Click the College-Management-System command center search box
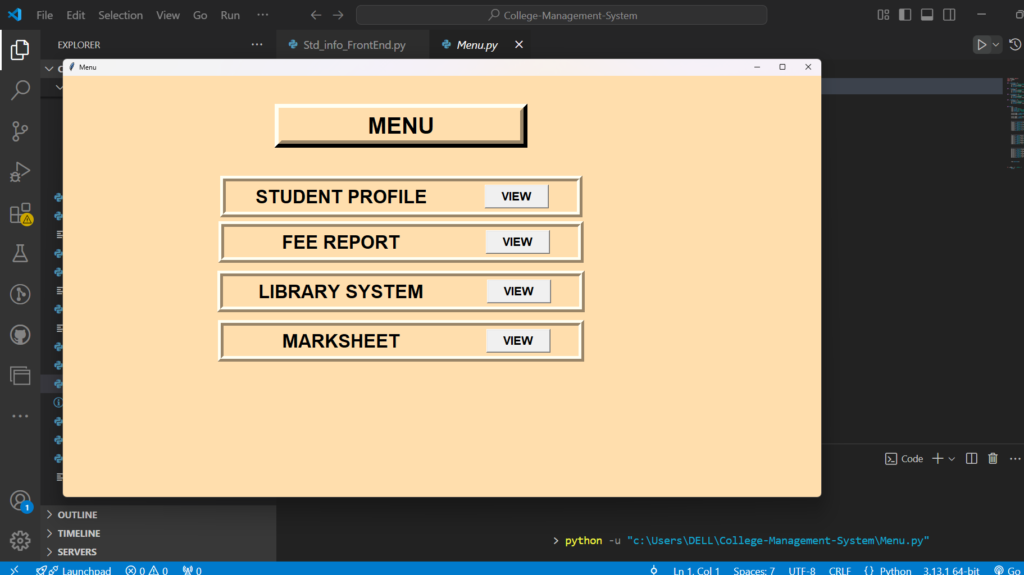The width and height of the screenshot is (1024, 575). 562,15
